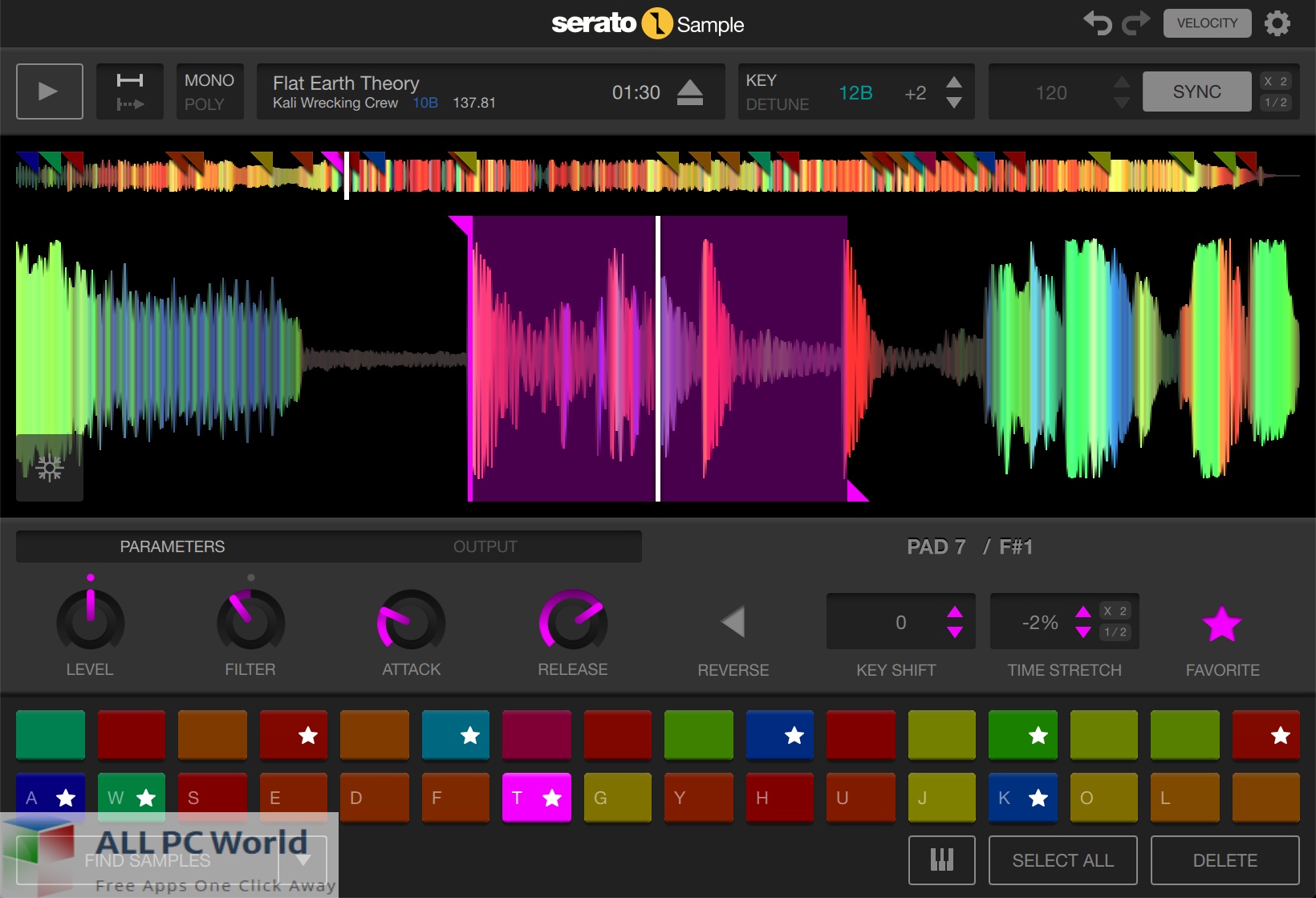The image size is (1316, 898).
Task: Click the keyboard icon near Select All
Action: pyautogui.click(x=941, y=859)
